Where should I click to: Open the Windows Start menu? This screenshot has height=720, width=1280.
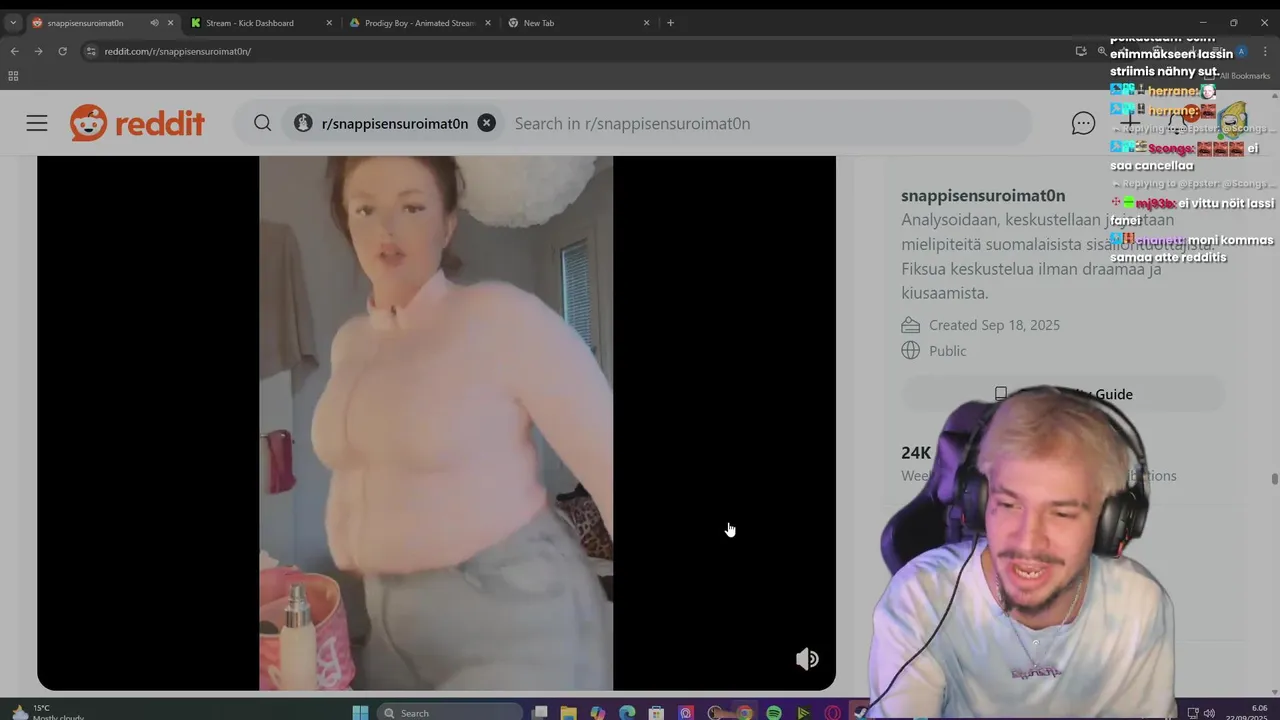360,712
